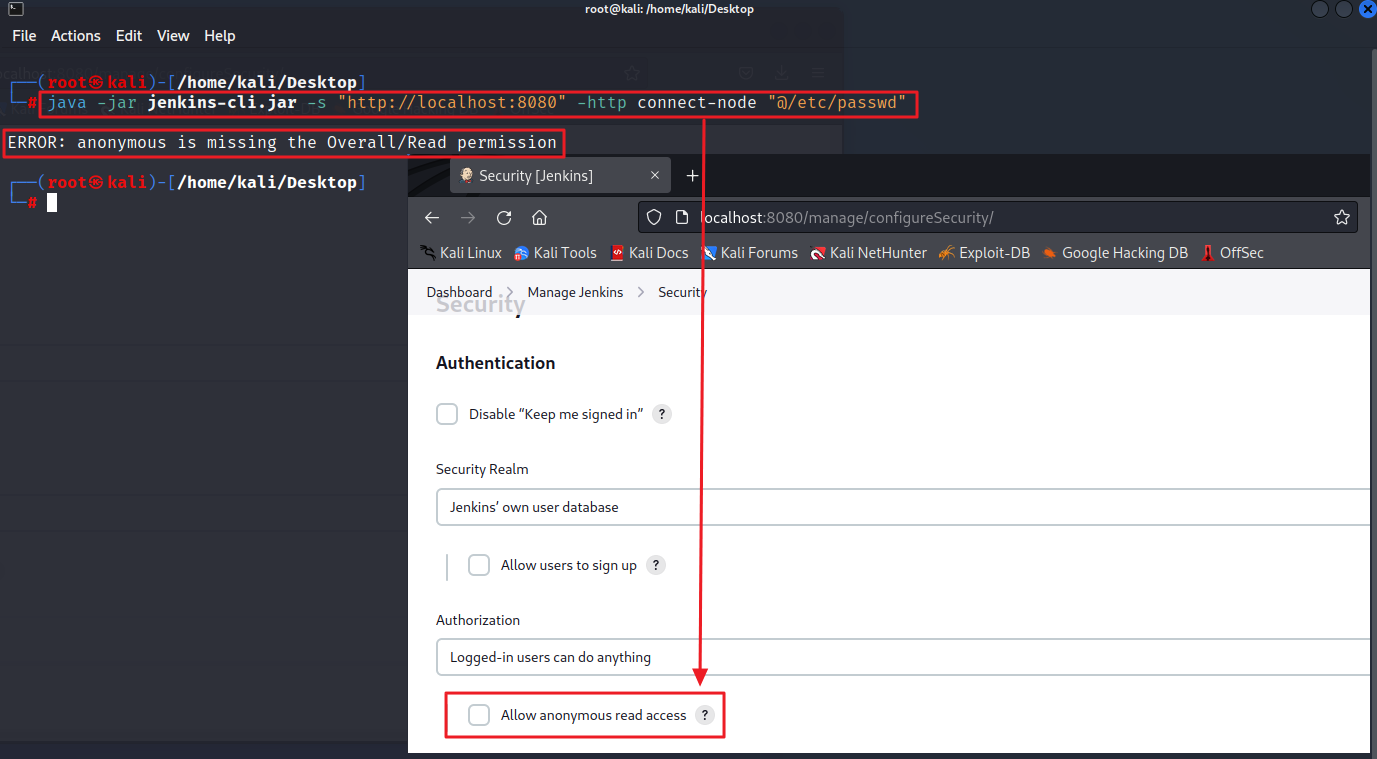Image resolution: width=1377 pixels, height=759 pixels.
Task: Click the terminal icon in title bar
Action: (15, 9)
